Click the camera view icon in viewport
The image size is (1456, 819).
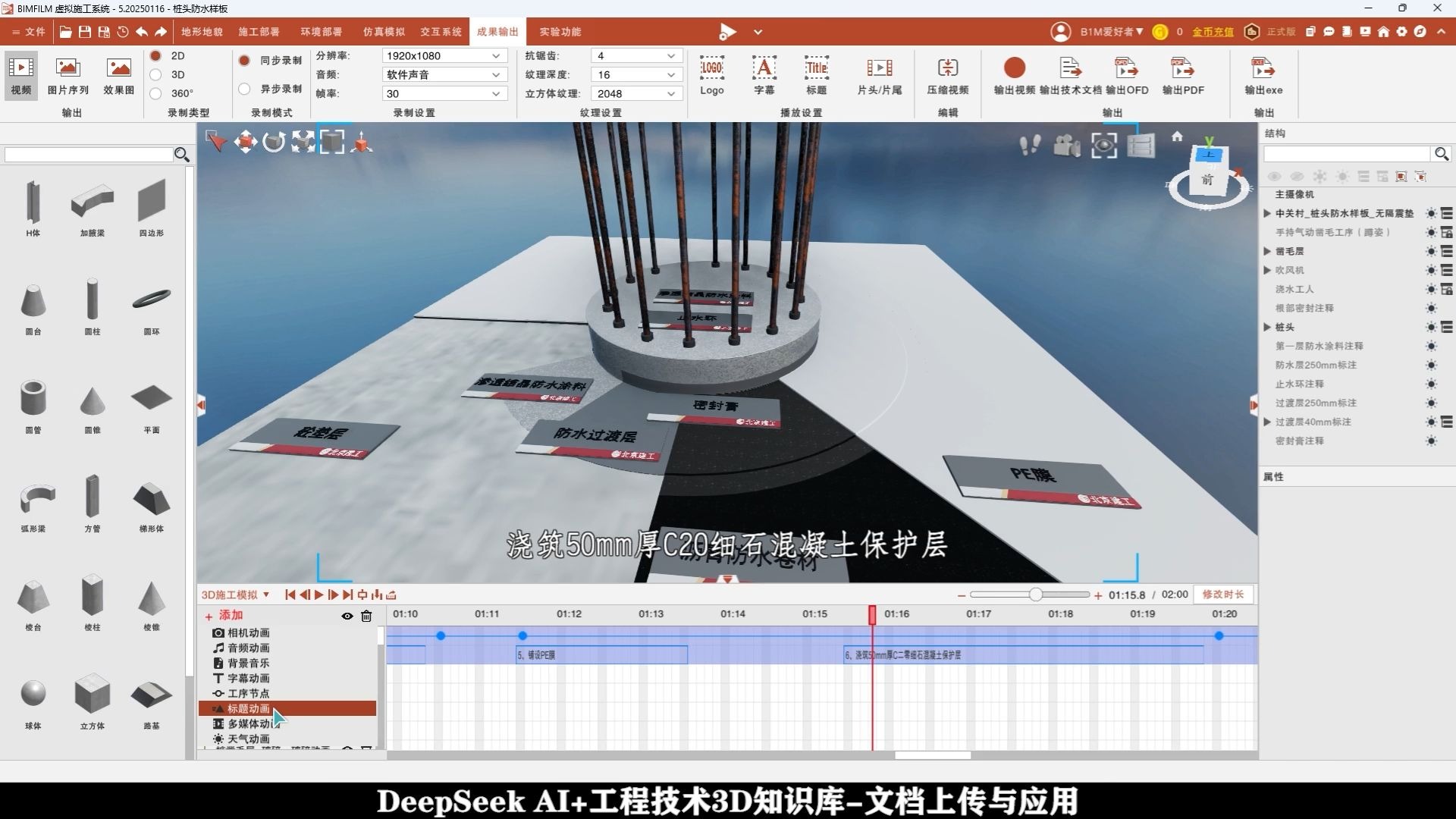(1066, 145)
